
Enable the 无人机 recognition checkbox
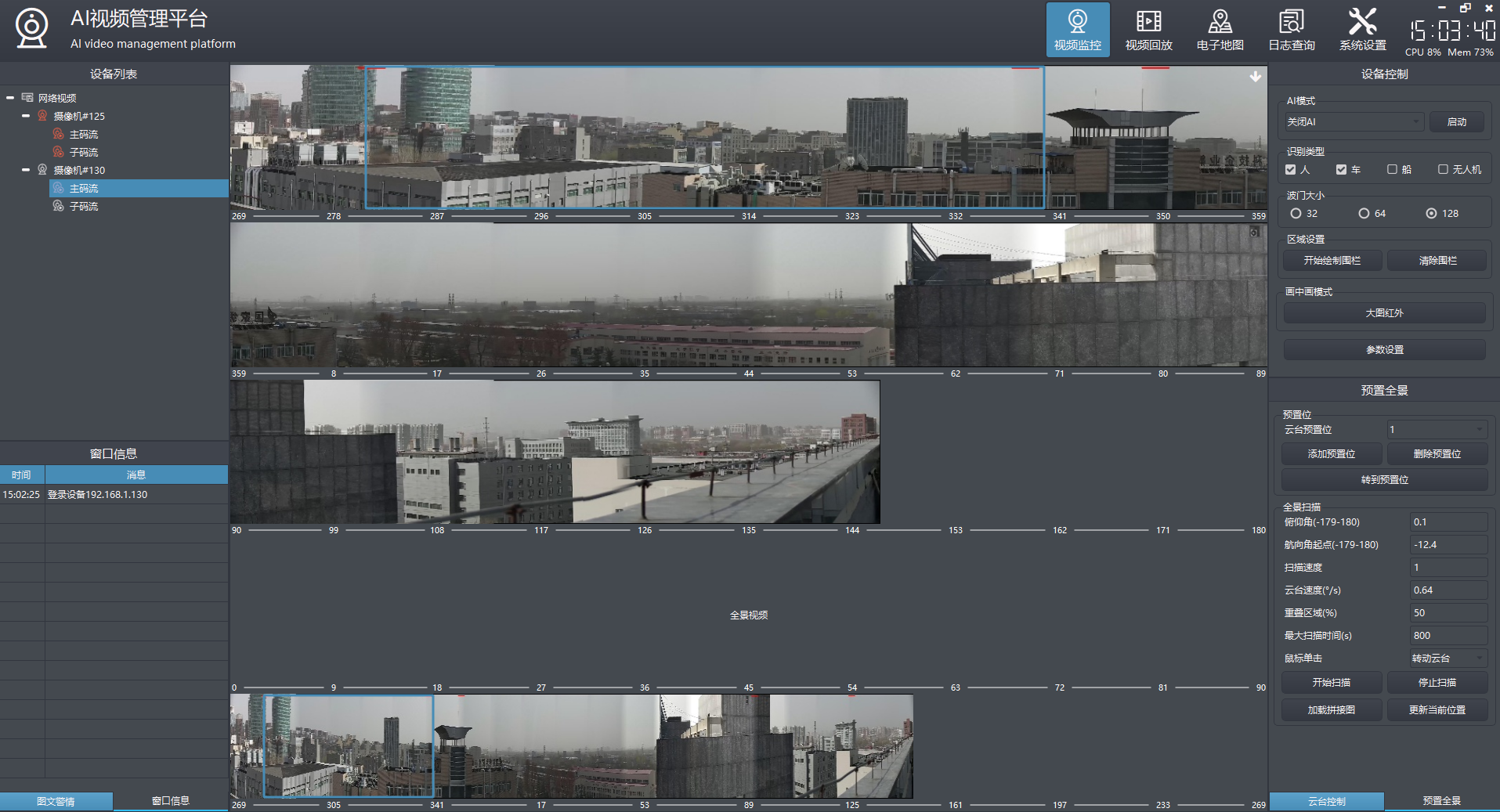pyautogui.click(x=1444, y=170)
